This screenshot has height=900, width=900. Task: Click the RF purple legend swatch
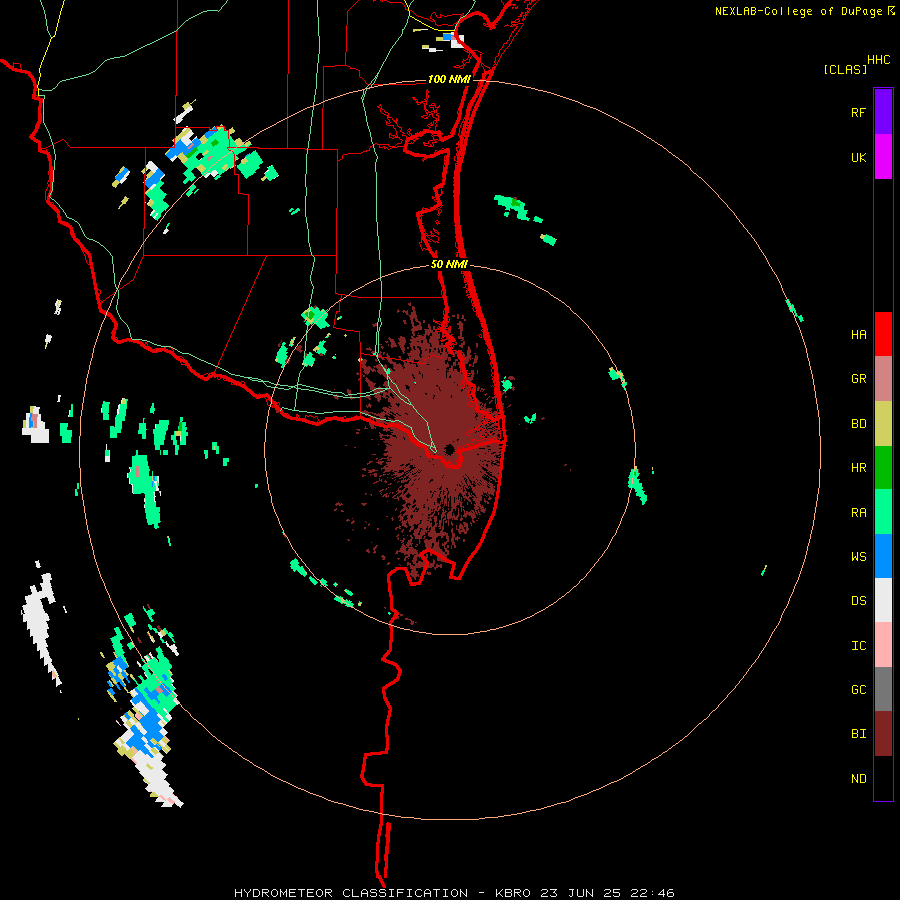pyautogui.click(x=883, y=112)
